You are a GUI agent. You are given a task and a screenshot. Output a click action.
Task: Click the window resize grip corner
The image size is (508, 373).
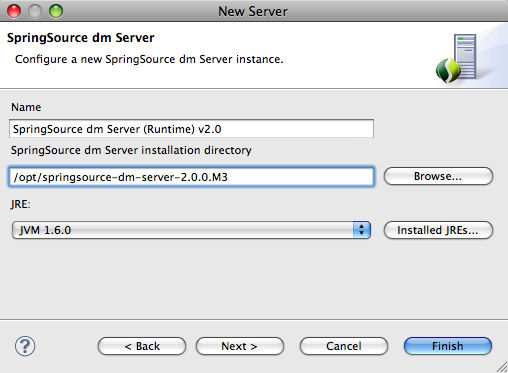502,367
